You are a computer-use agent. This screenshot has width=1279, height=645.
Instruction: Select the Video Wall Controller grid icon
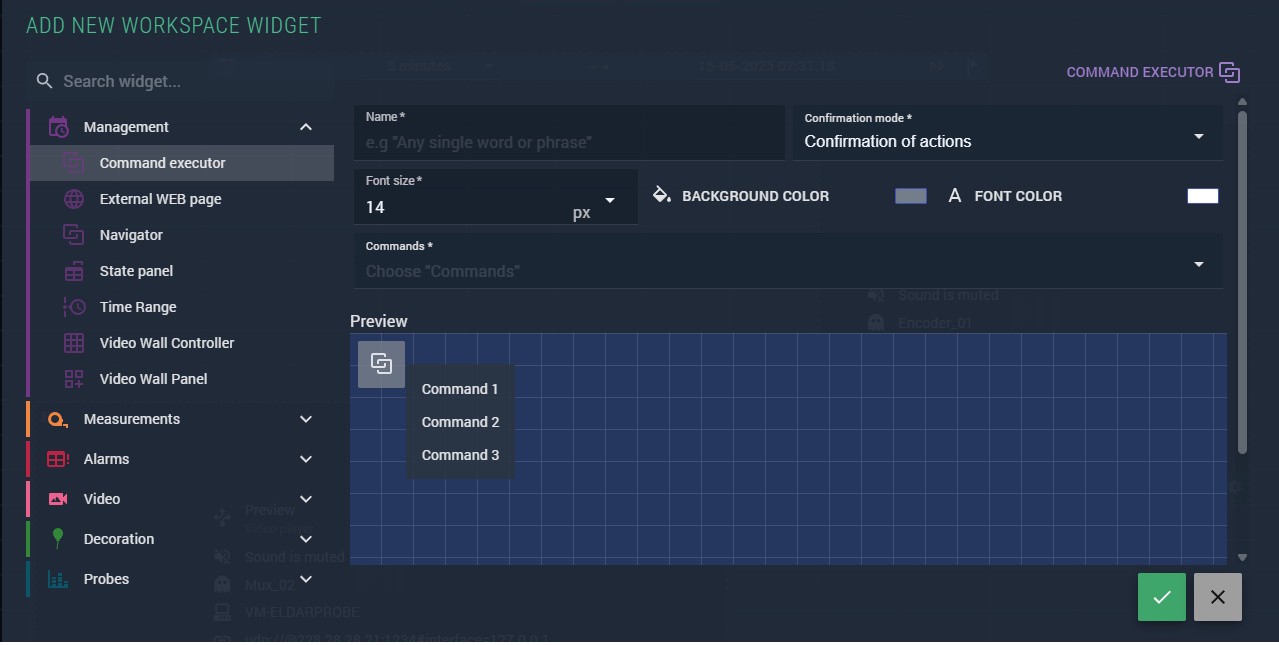[74, 343]
